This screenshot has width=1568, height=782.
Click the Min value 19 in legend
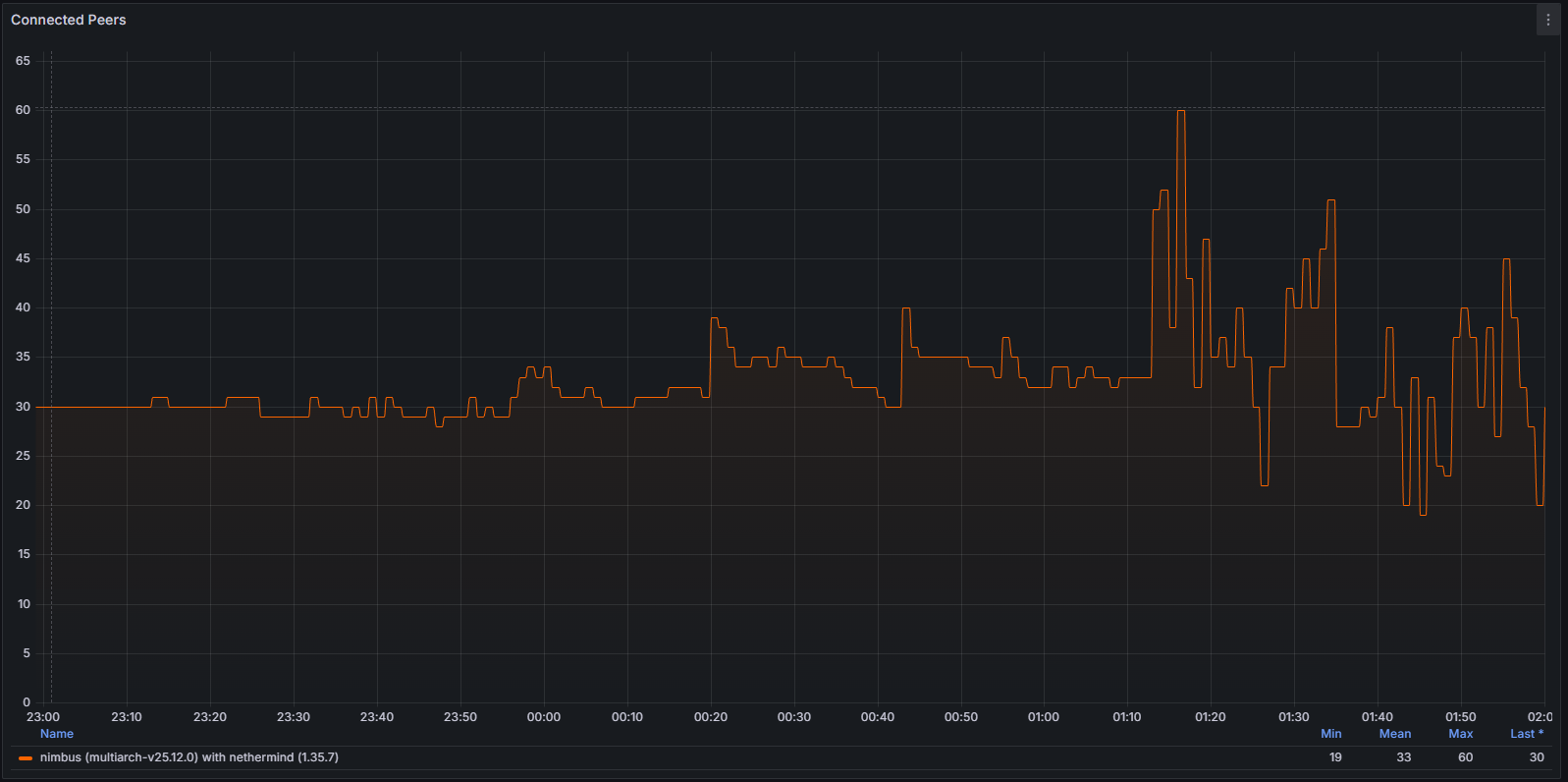pos(1334,757)
